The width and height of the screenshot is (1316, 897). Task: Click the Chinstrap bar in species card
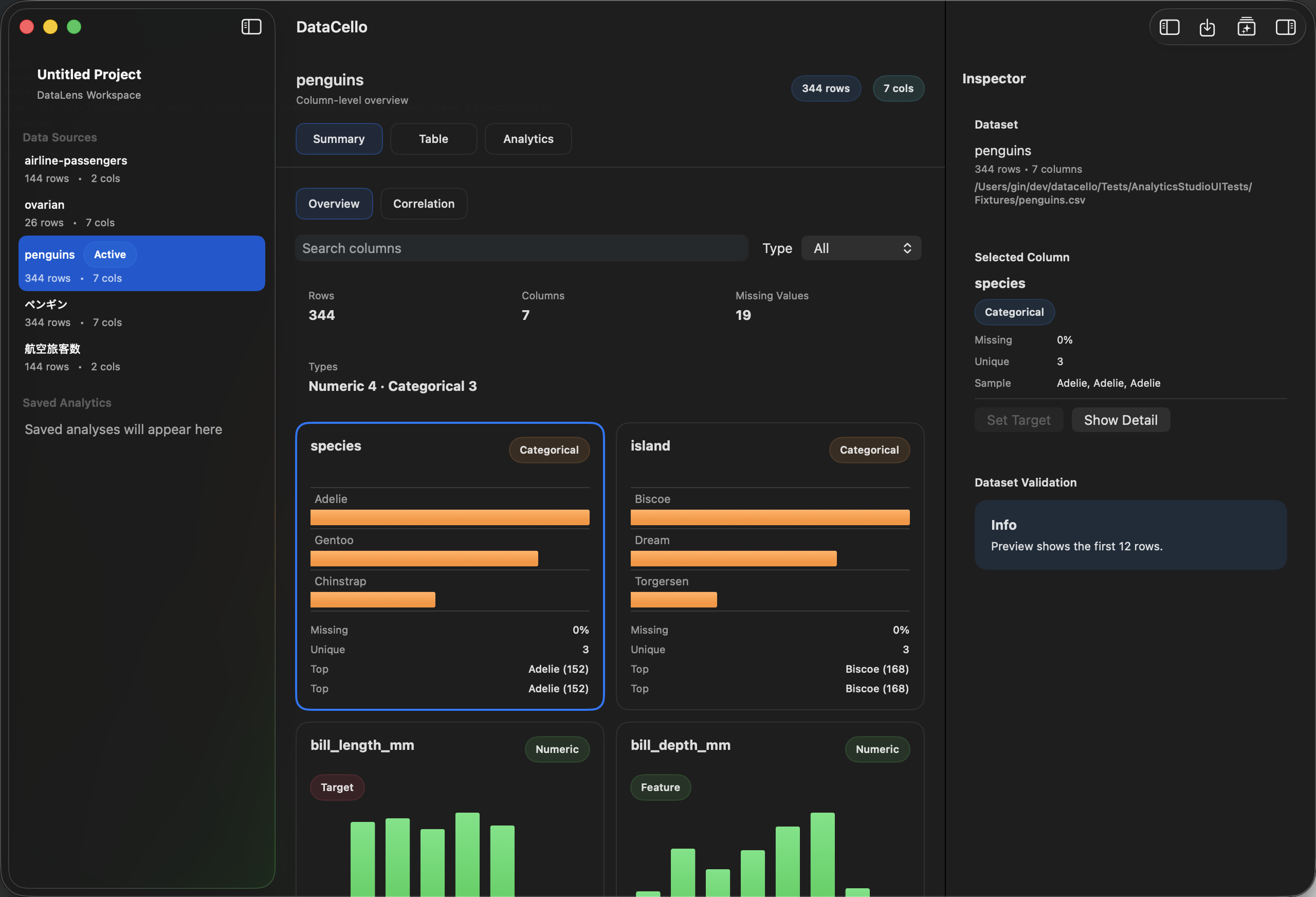click(x=373, y=600)
